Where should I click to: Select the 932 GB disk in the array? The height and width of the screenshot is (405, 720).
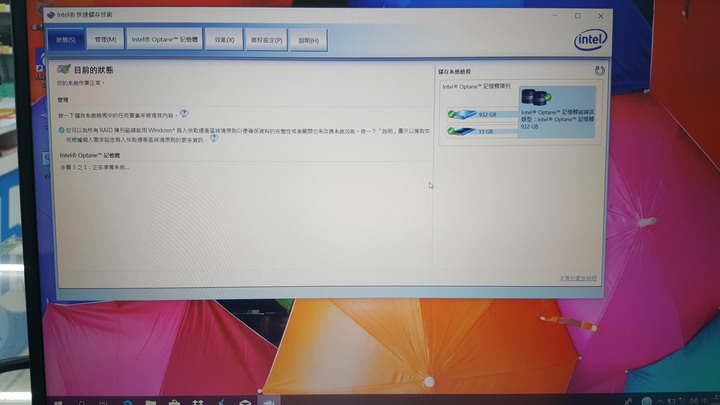[x=482, y=114]
